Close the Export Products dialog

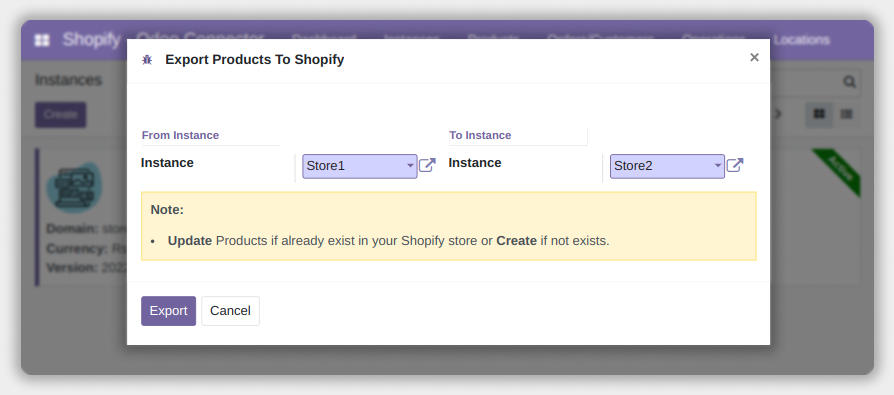click(x=754, y=58)
